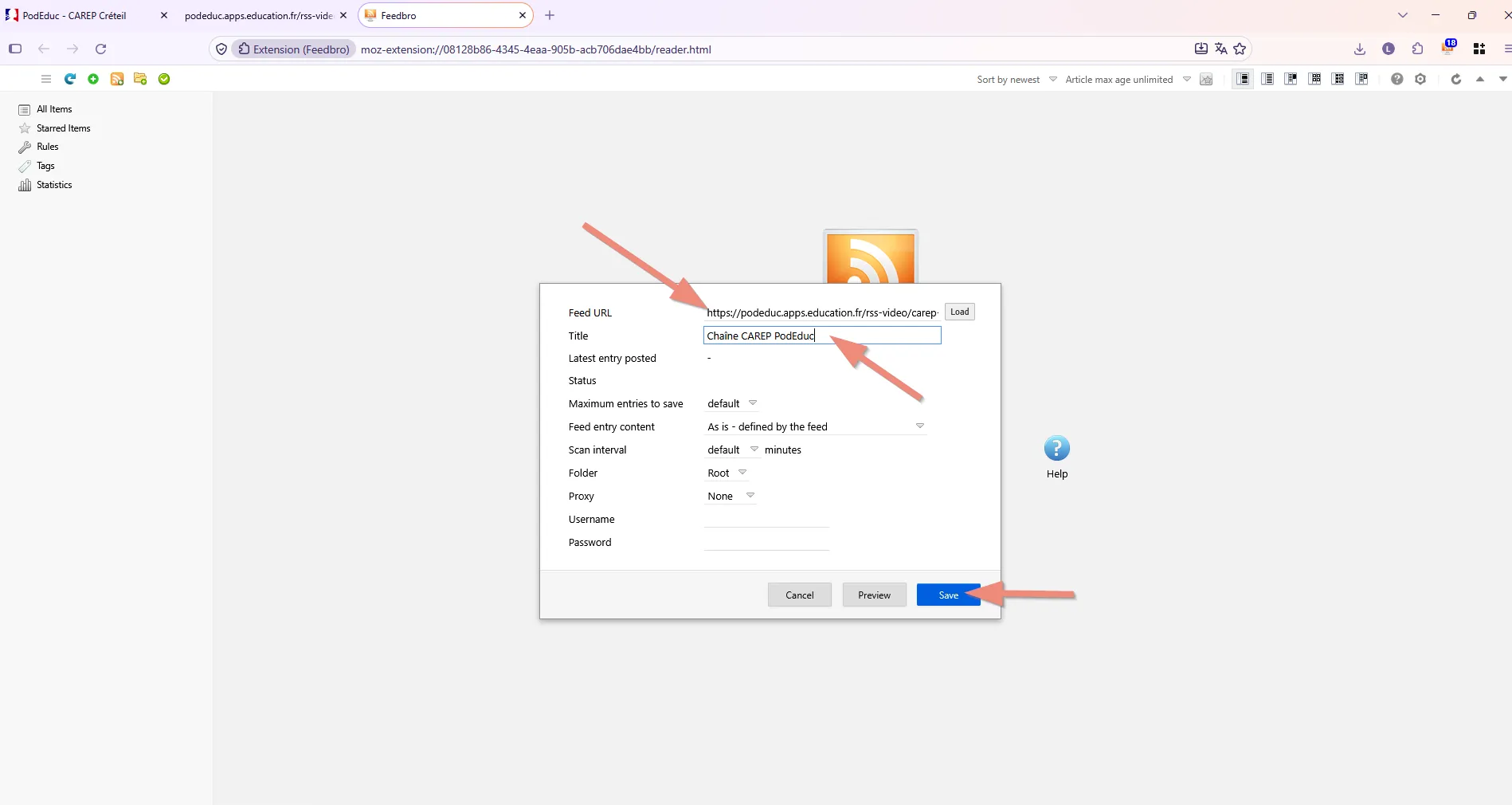Click the previous article up arrow
This screenshot has height=805, width=1512.
(x=1480, y=79)
